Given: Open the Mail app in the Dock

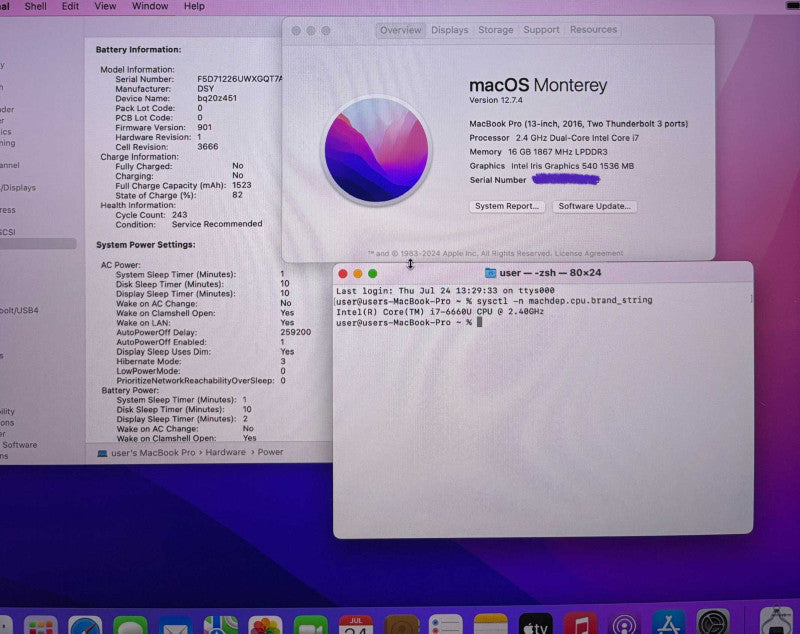Looking at the screenshot, I should coord(175,625).
